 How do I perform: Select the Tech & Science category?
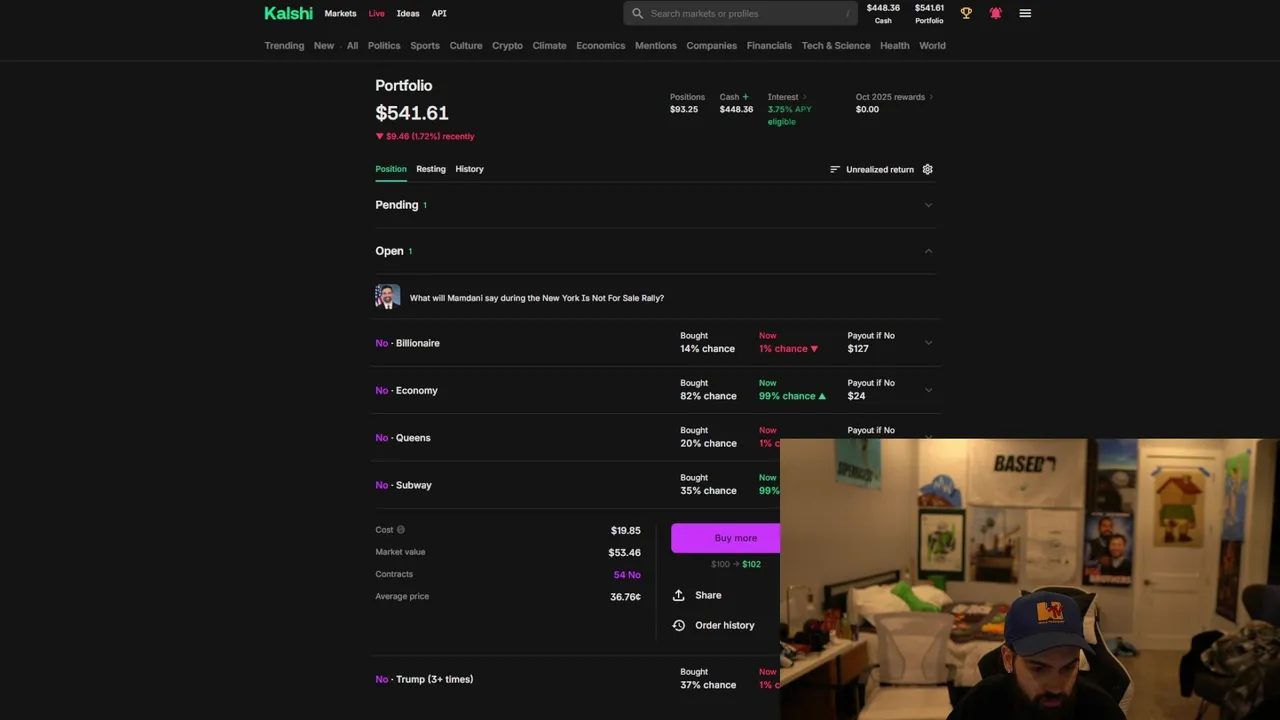pyautogui.click(x=836, y=45)
